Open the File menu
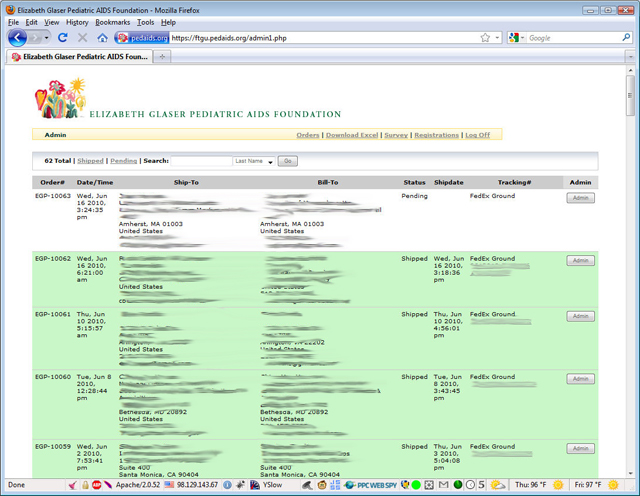Screen dimensions: 640x496 click(x=13, y=22)
